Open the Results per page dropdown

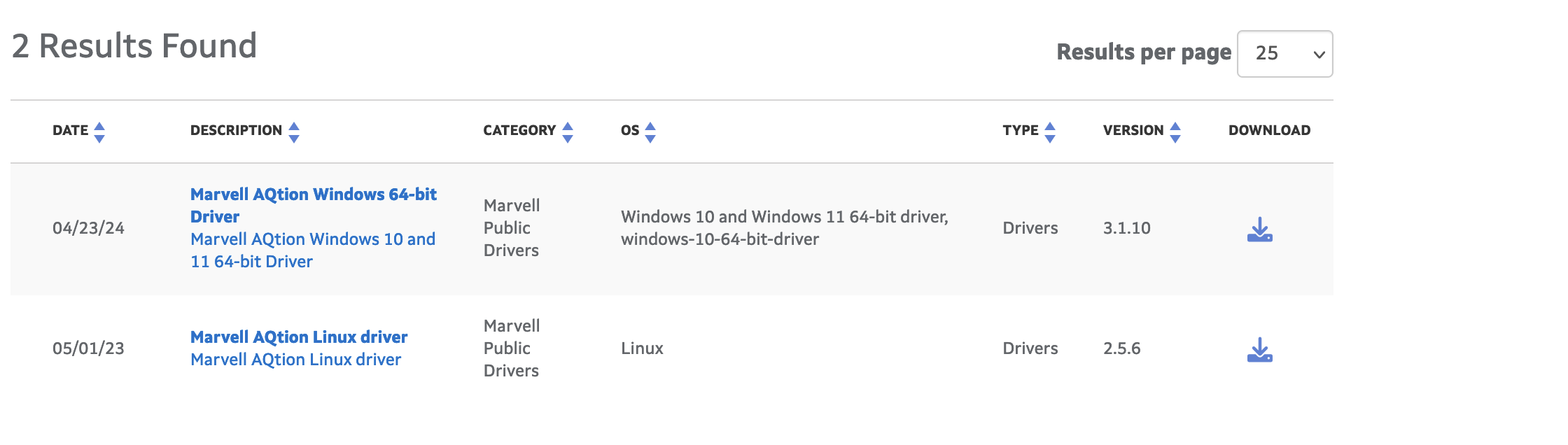click(x=1284, y=54)
